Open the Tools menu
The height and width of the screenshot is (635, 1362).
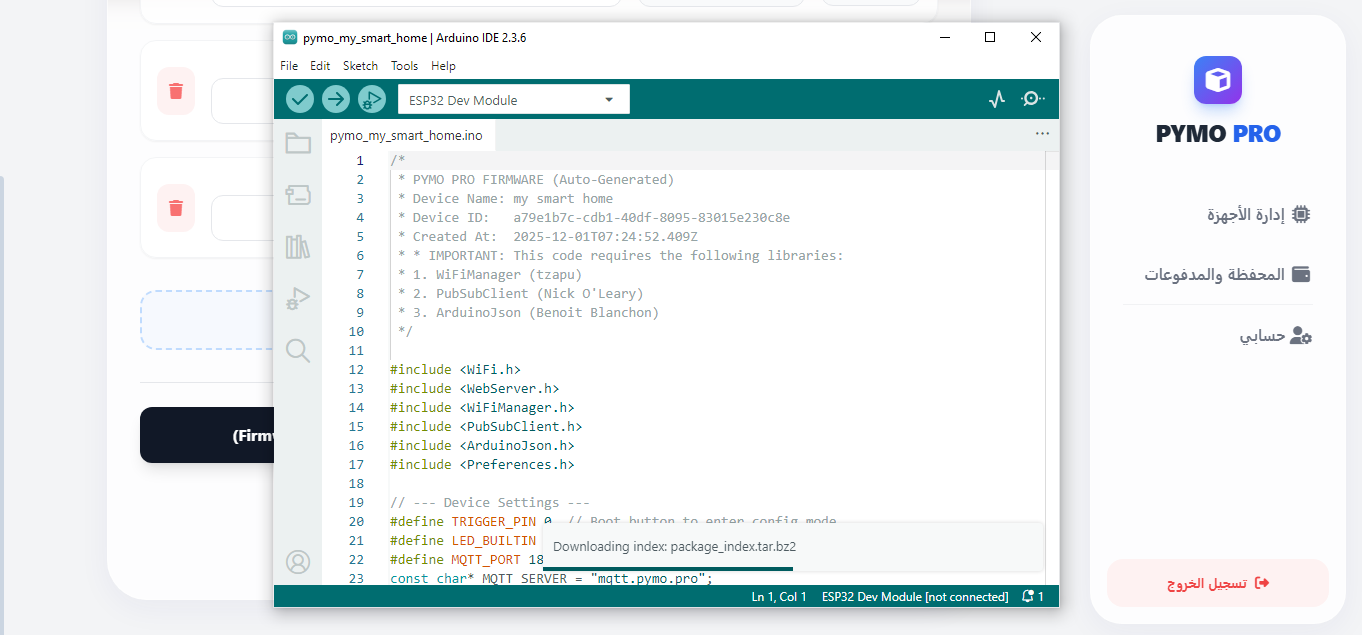(404, 66)
